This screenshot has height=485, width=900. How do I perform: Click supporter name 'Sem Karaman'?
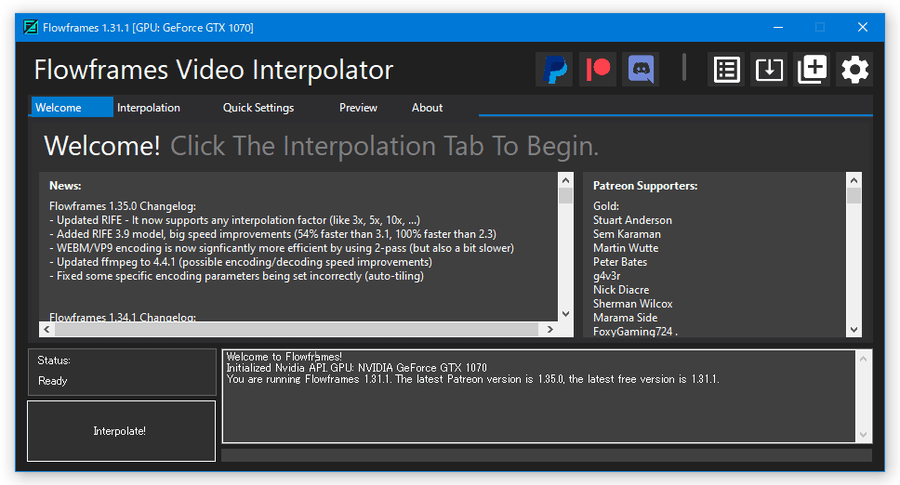pos(627,234)
